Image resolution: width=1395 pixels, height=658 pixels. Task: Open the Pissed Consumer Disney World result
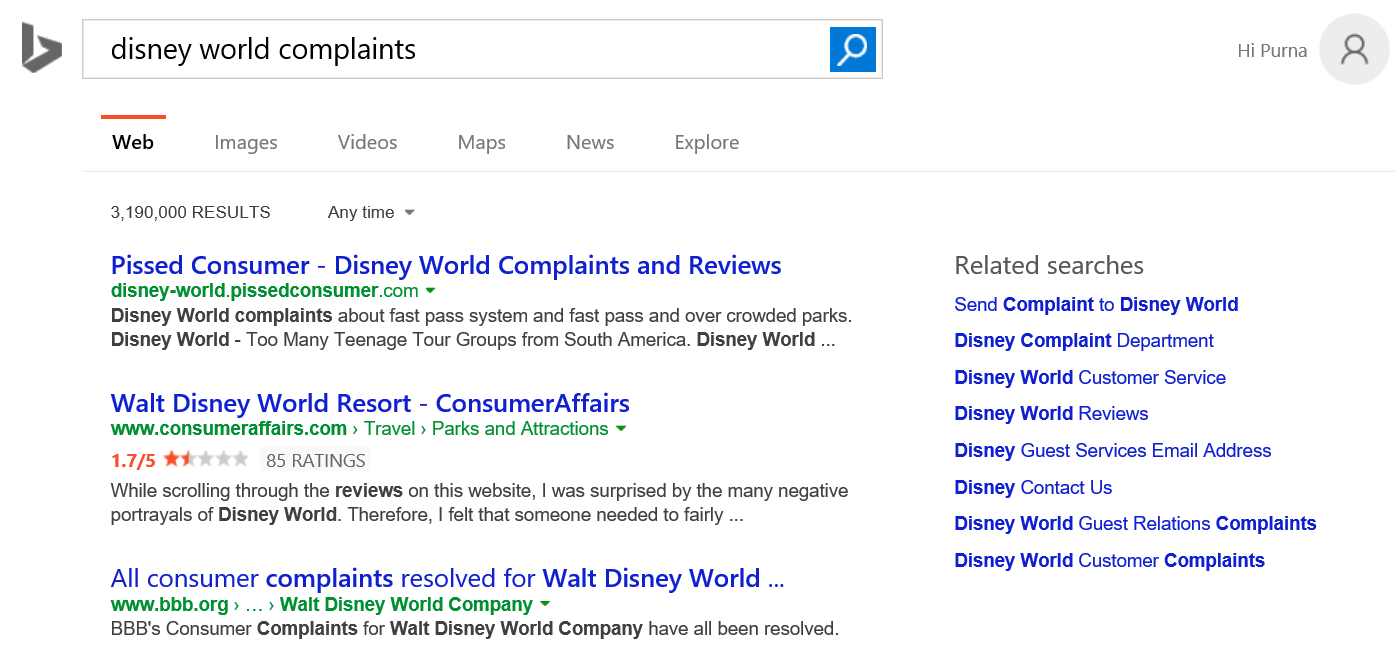click(445, 264)
